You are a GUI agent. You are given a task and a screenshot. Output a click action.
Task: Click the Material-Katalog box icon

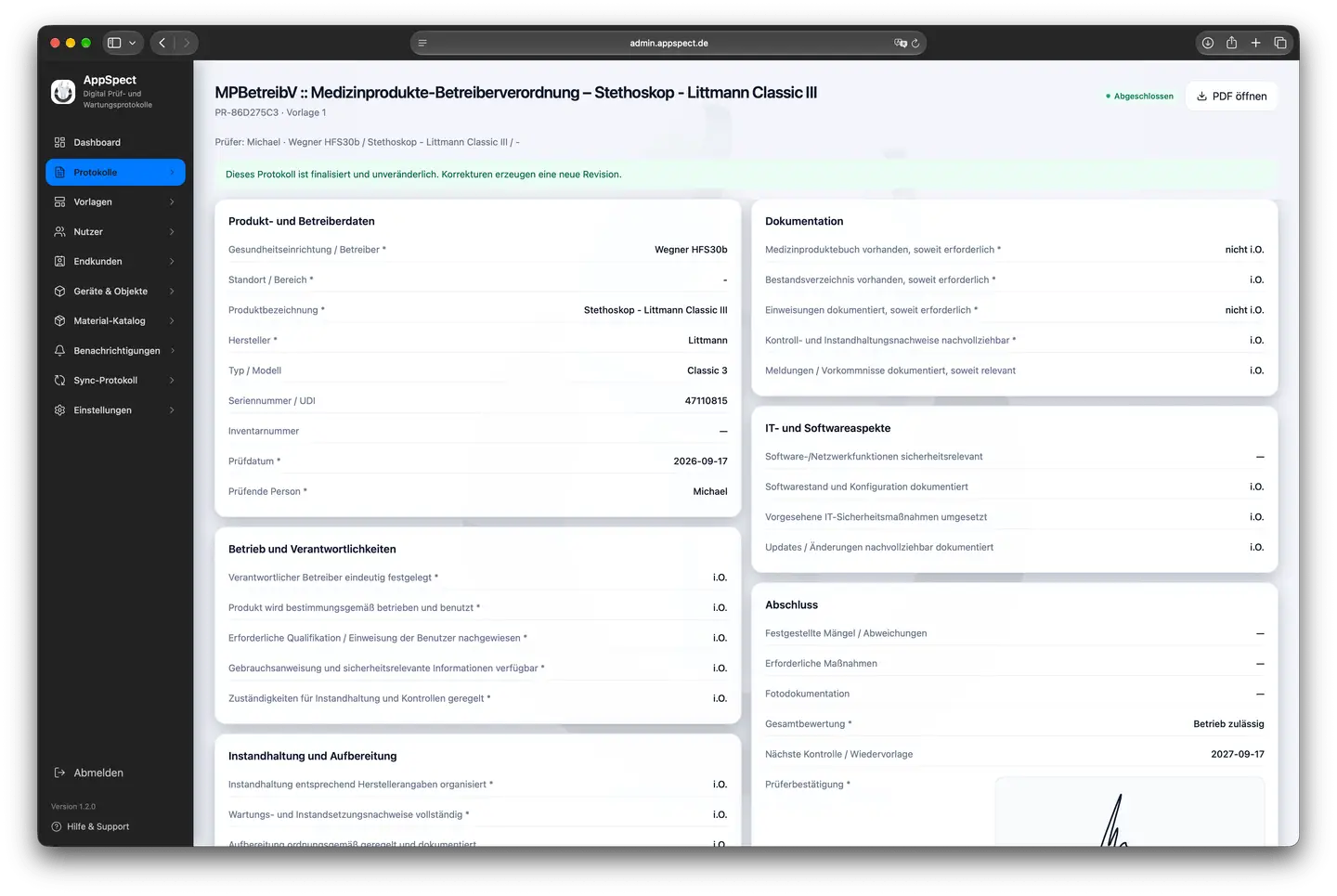(x=59, y=321)
